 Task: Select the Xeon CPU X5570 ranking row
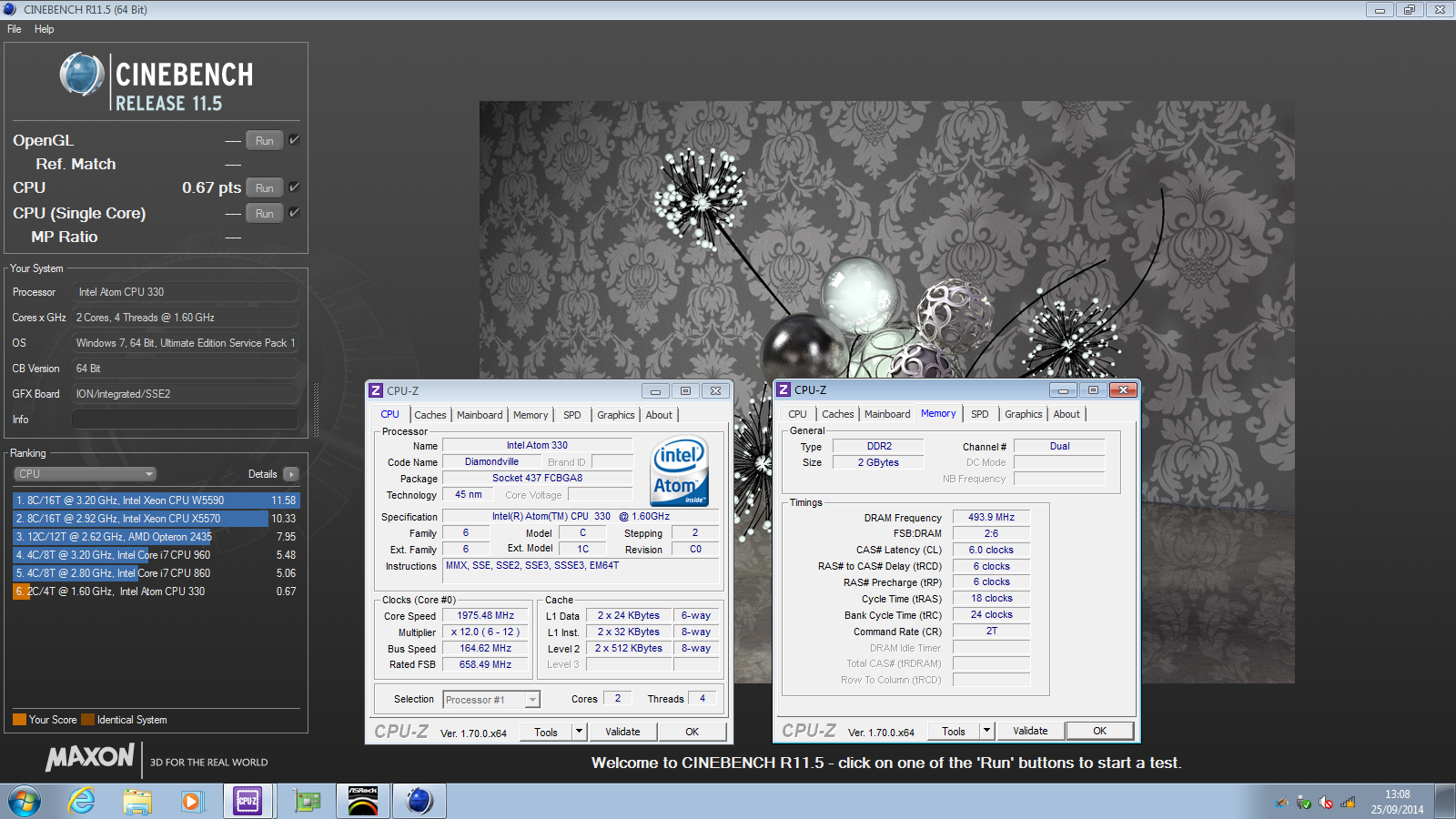click(155, 519)
